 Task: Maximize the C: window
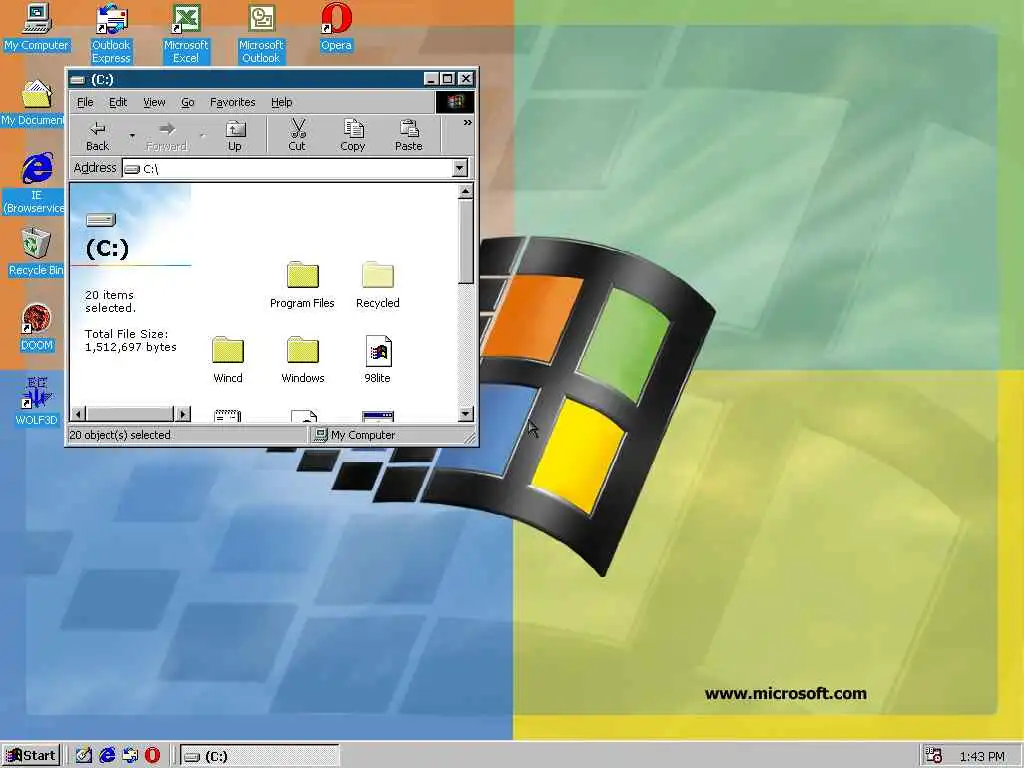pos(447,79)
